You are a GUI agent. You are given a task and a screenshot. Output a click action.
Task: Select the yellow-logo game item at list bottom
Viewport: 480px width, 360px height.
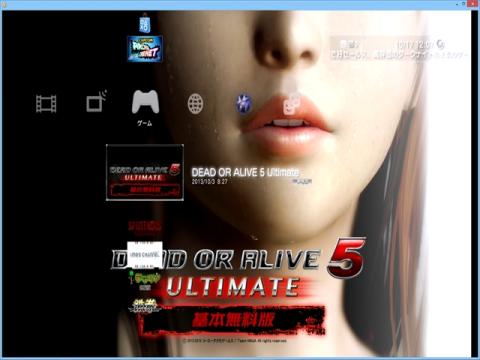145,306
